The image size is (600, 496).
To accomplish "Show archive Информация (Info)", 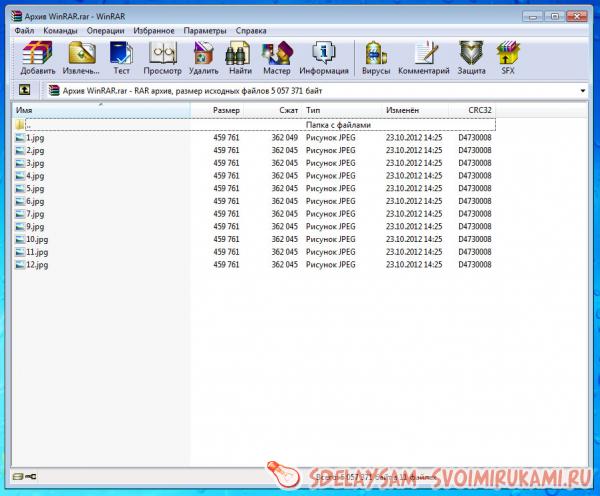I will [323, 56].
